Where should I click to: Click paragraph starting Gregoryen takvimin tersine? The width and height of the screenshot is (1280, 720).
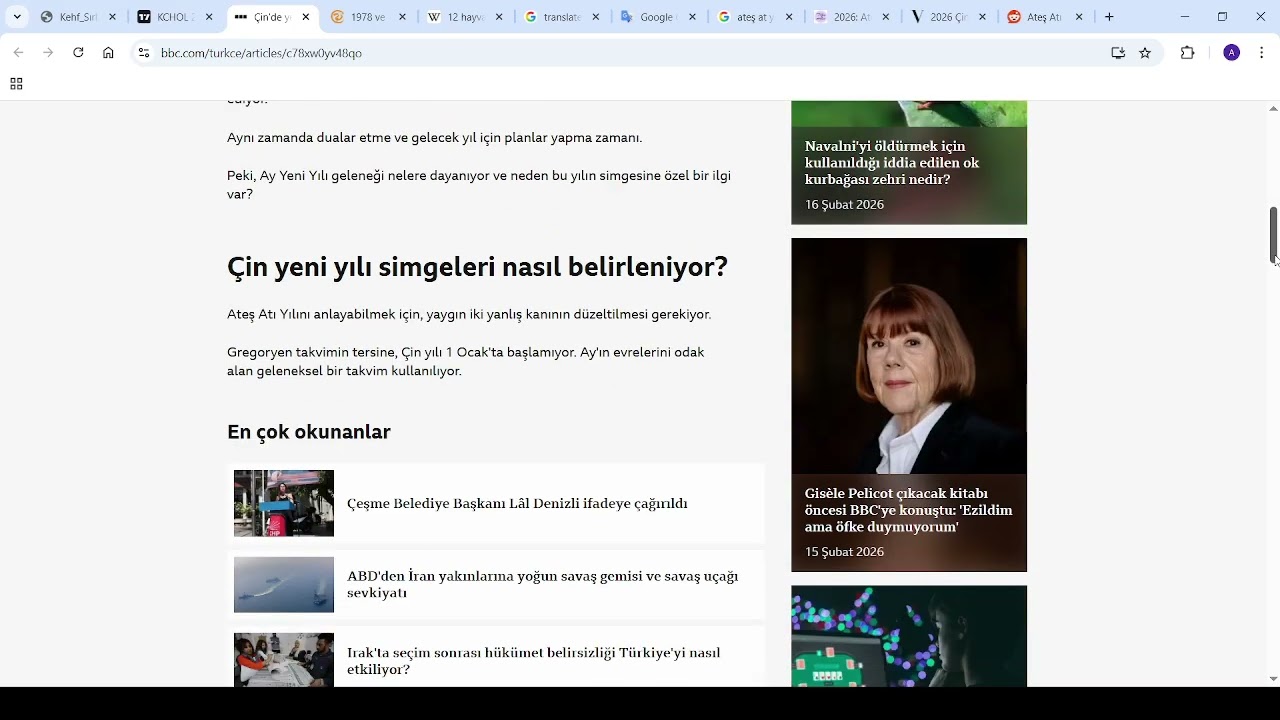tap(465, 362)
